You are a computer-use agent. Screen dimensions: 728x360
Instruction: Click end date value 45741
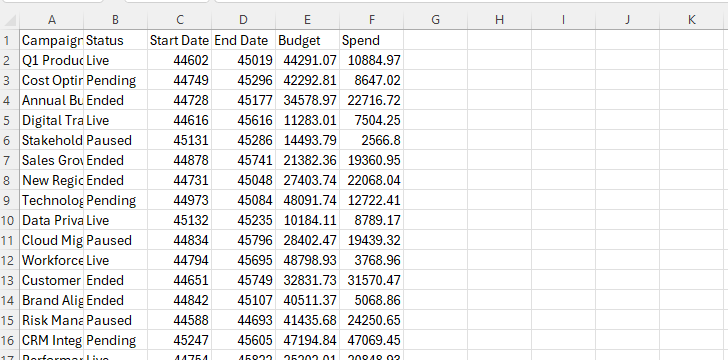243,160
